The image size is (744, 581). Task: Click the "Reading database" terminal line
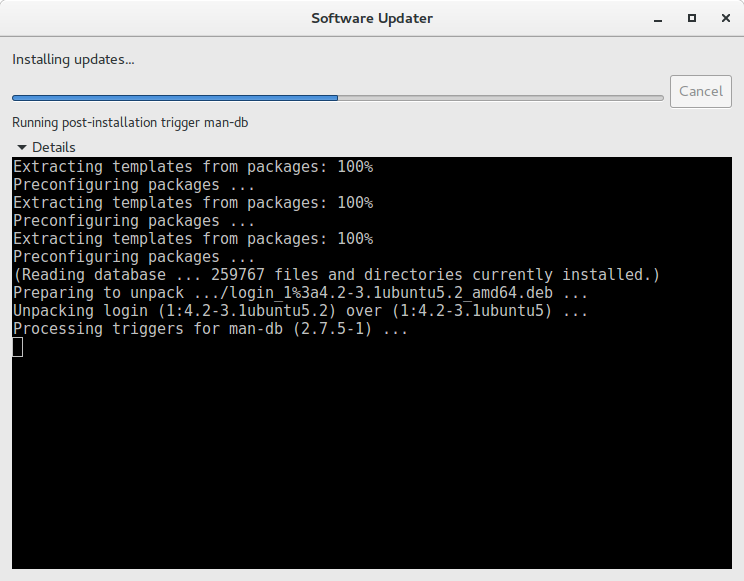(336, 274)
